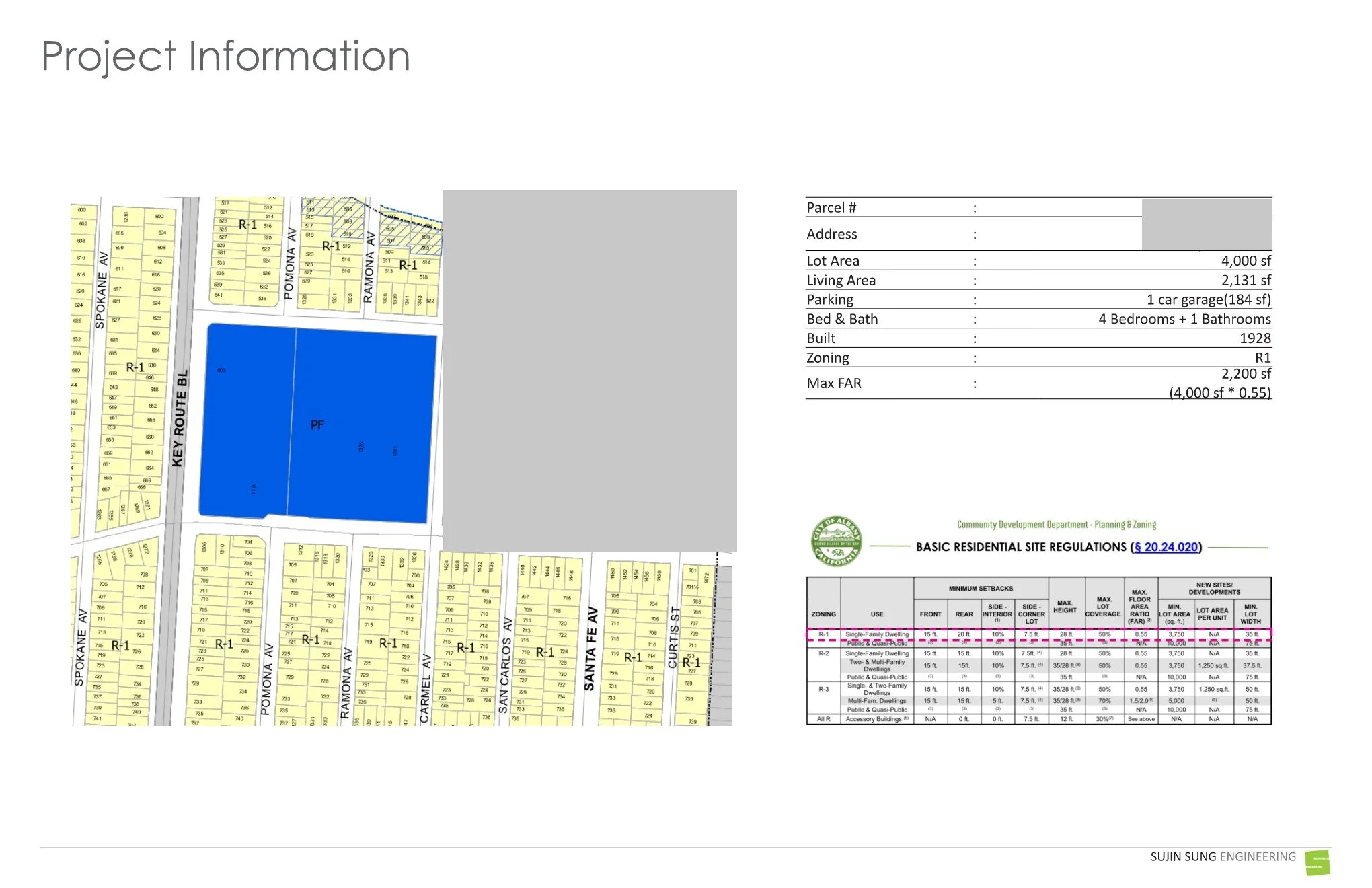Click the Single- & Two-Family Dwellings cell
The image size is (1372, 888).
(877, 689)
